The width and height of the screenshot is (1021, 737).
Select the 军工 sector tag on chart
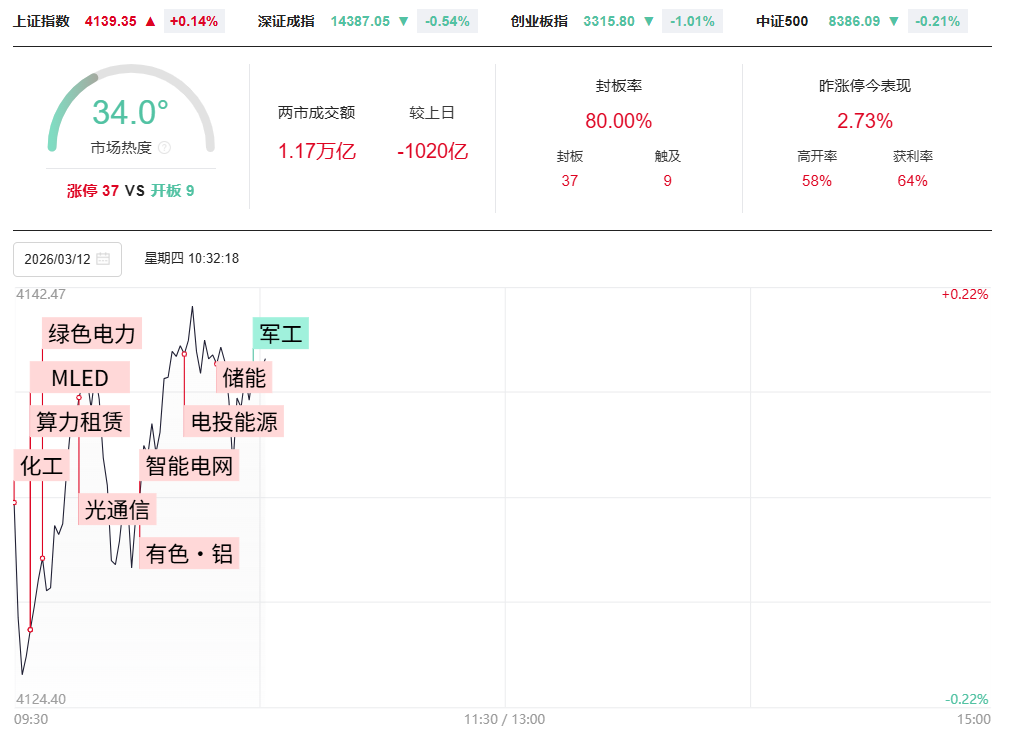coord(281,333)
